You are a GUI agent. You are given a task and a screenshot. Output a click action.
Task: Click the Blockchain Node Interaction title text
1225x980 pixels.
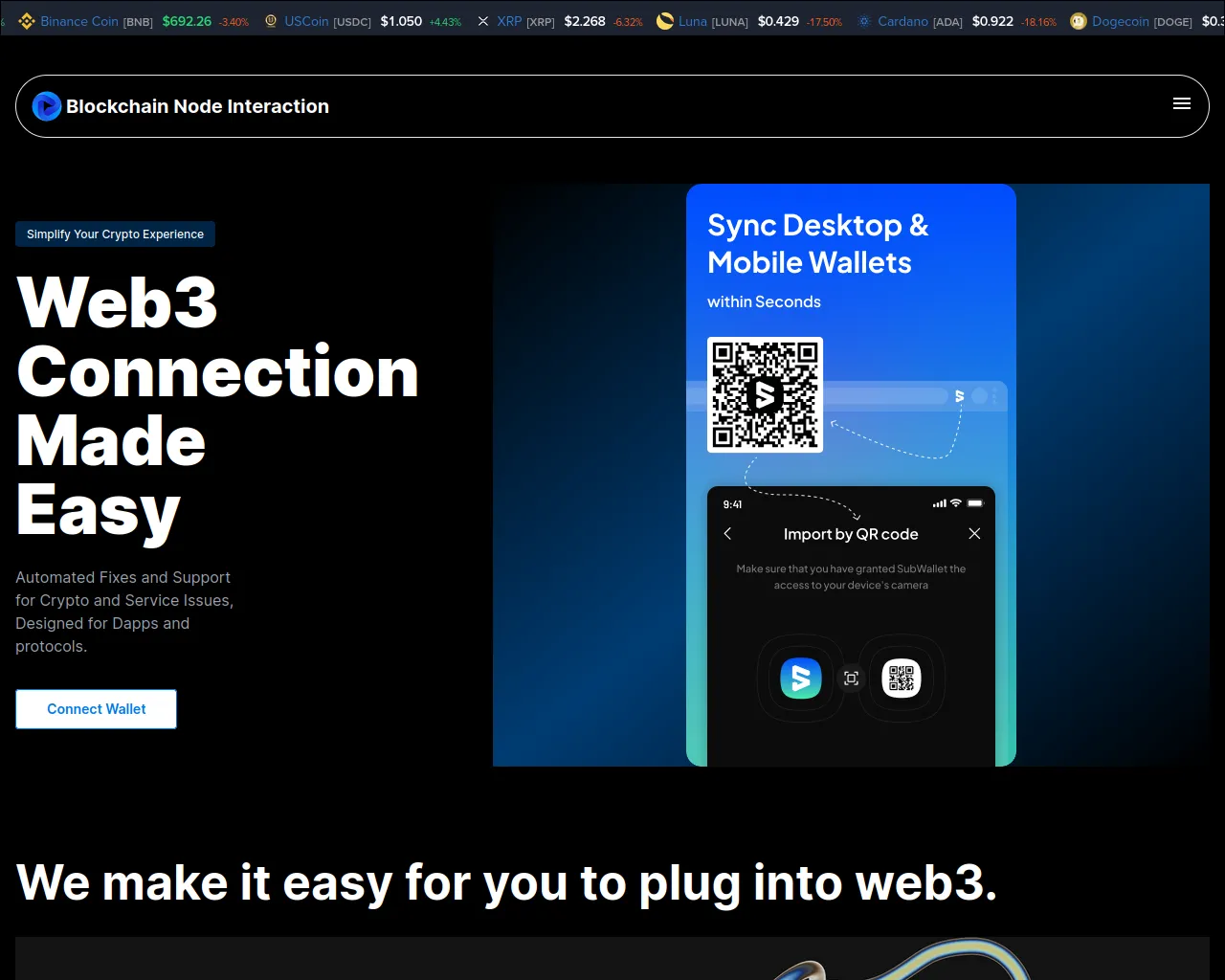197,106
